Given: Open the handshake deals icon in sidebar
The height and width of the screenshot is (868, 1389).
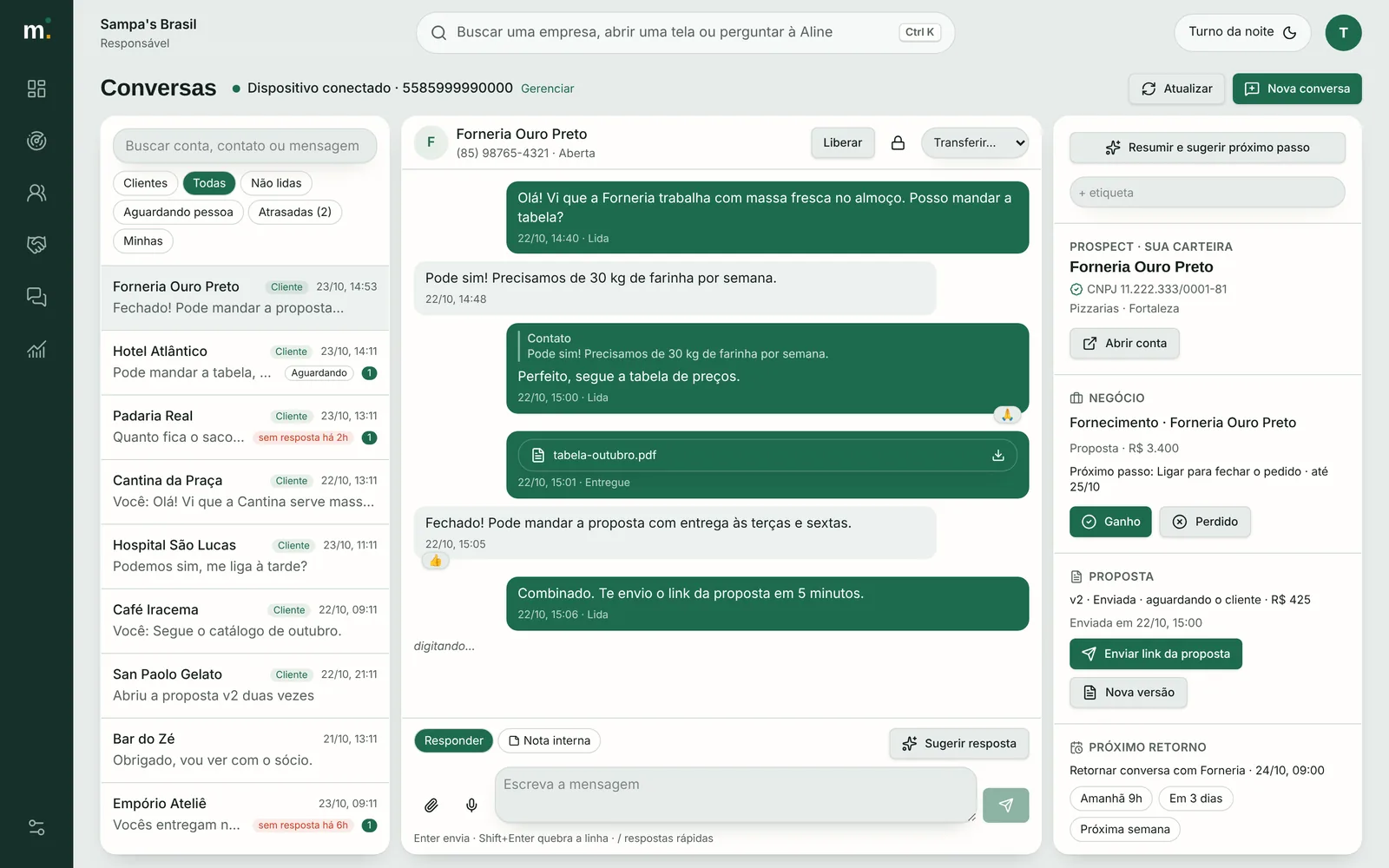Looking at the screenshot, I should 36,245.
